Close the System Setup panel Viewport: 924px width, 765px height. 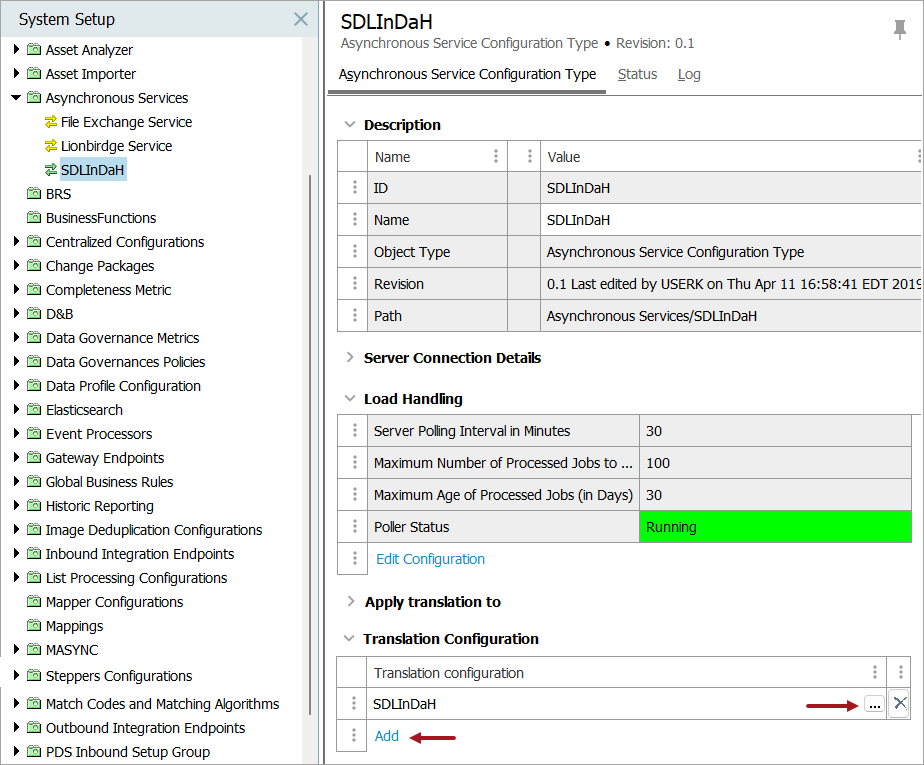(x=300, y=19)
